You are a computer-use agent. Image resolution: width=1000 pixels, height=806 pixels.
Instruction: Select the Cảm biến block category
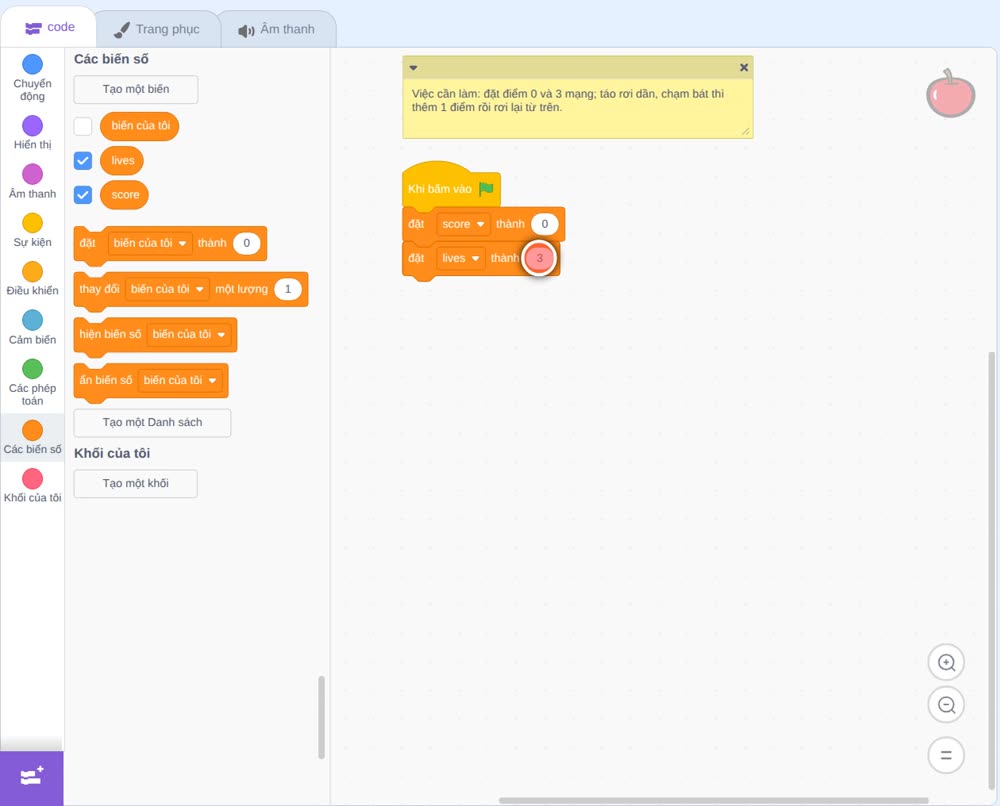33,328
